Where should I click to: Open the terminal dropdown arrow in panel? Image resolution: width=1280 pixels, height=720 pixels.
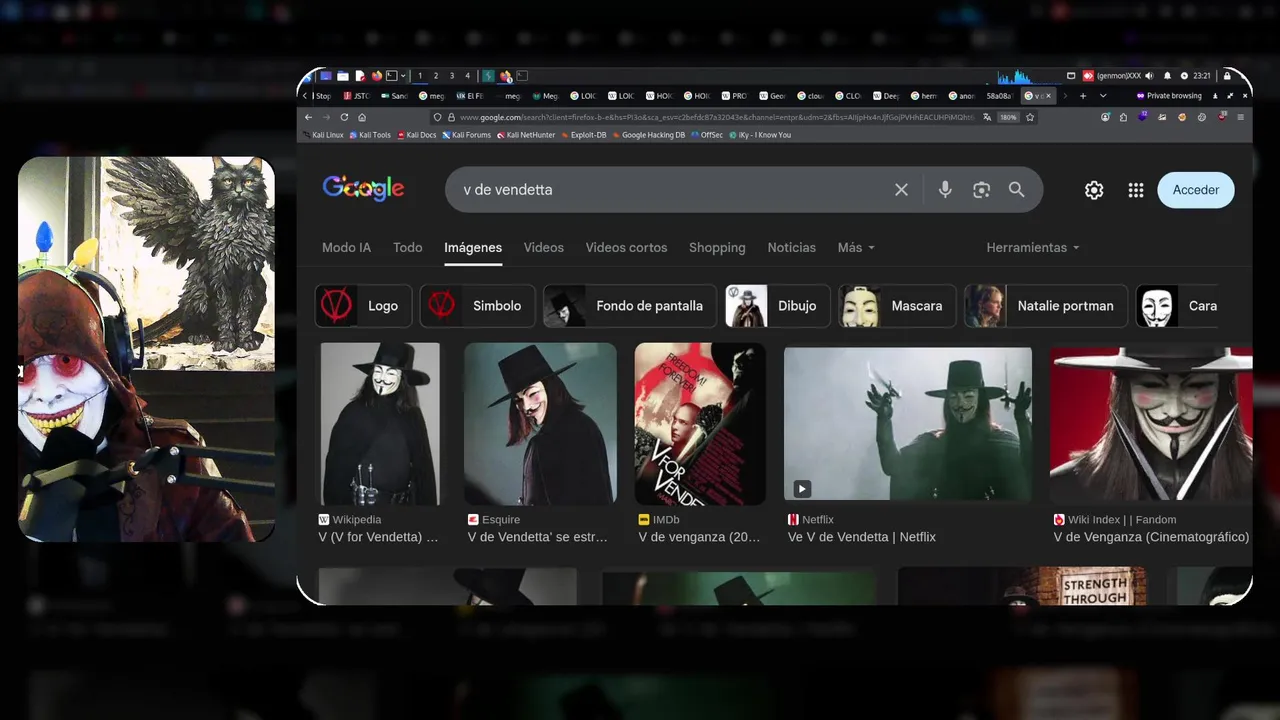point(403,76)
